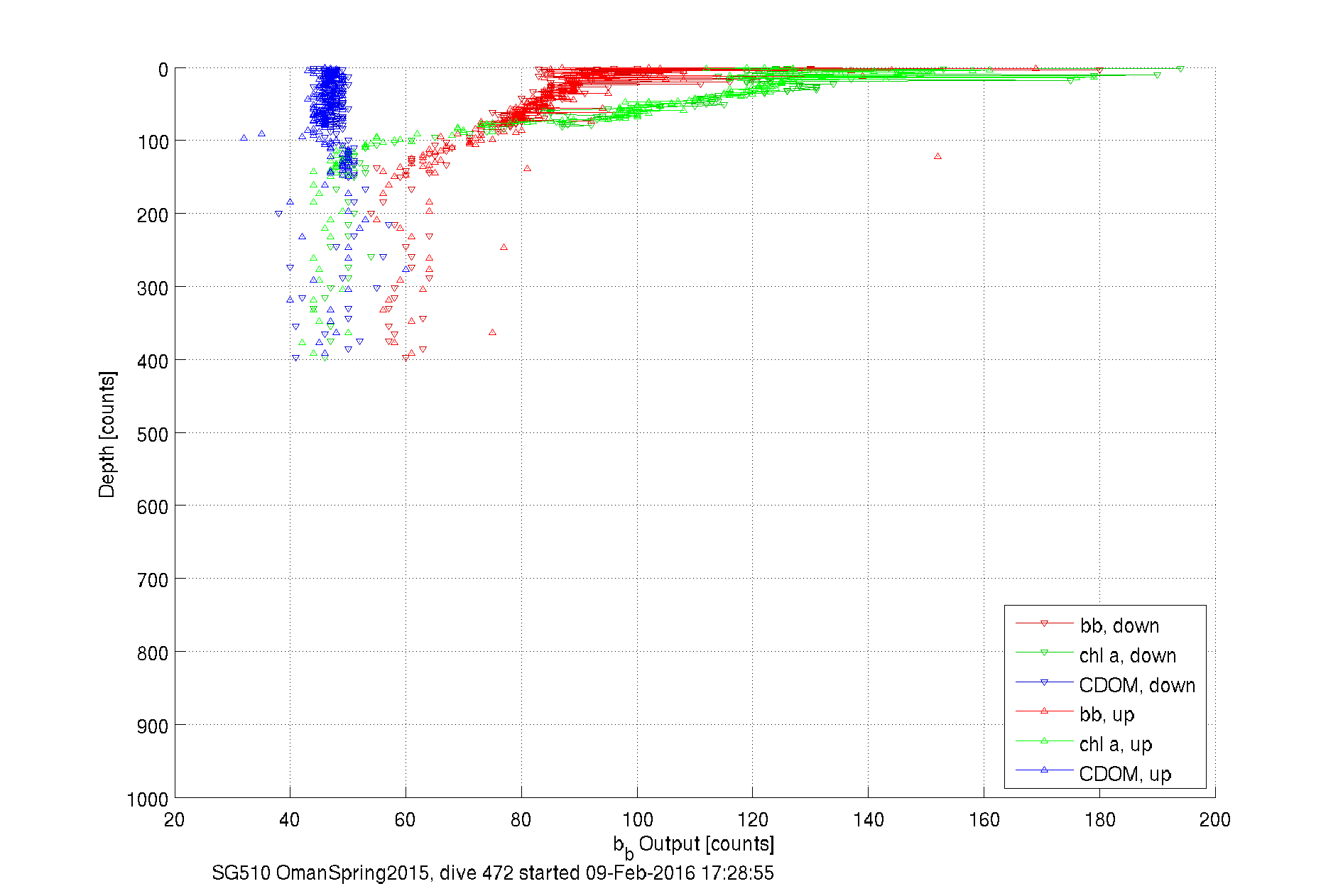1343x896 pixels.
Task: Click the red 'bb, down' legend line sample
Action: click(1044, 623)
